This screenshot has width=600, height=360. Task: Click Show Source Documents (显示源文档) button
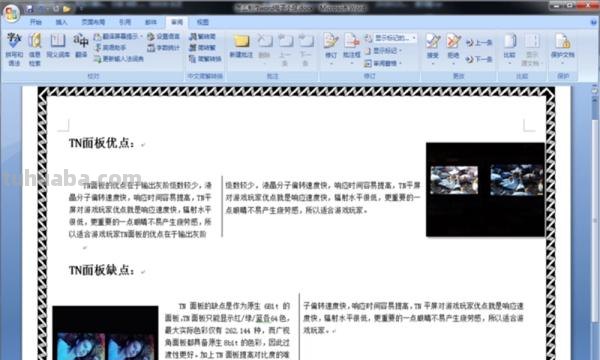[x=532, y=50]
